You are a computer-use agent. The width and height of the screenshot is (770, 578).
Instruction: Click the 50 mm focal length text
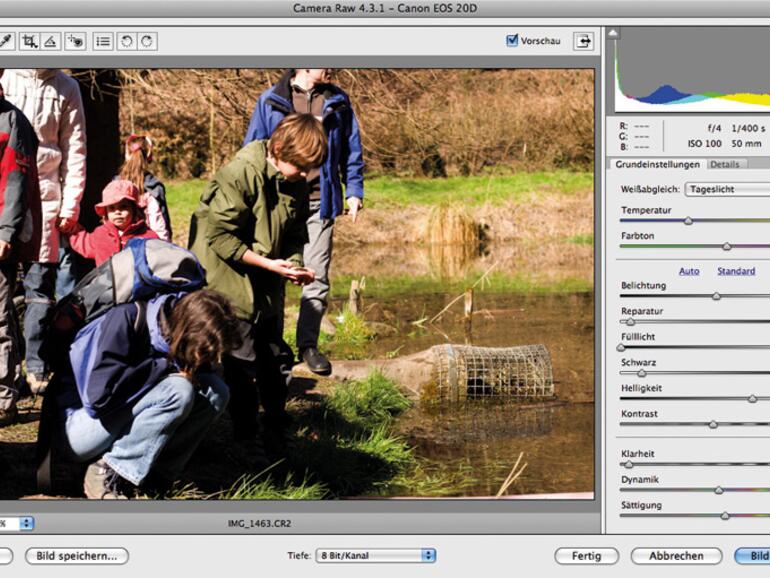click(x=746, y=144)
